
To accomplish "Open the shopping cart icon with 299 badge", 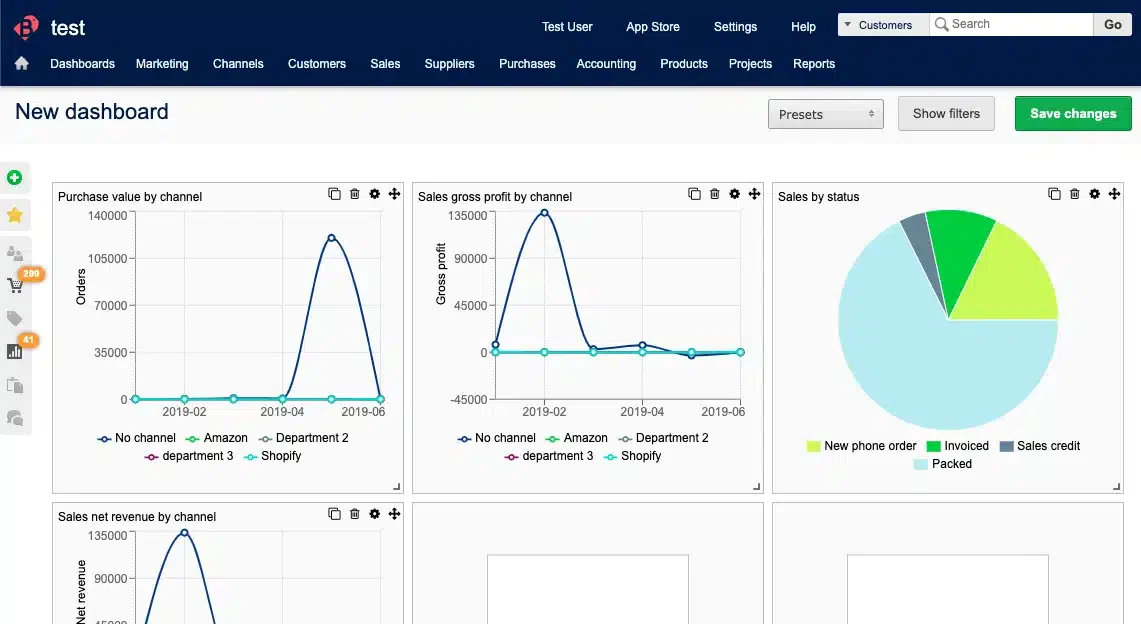I will (15, 284).
